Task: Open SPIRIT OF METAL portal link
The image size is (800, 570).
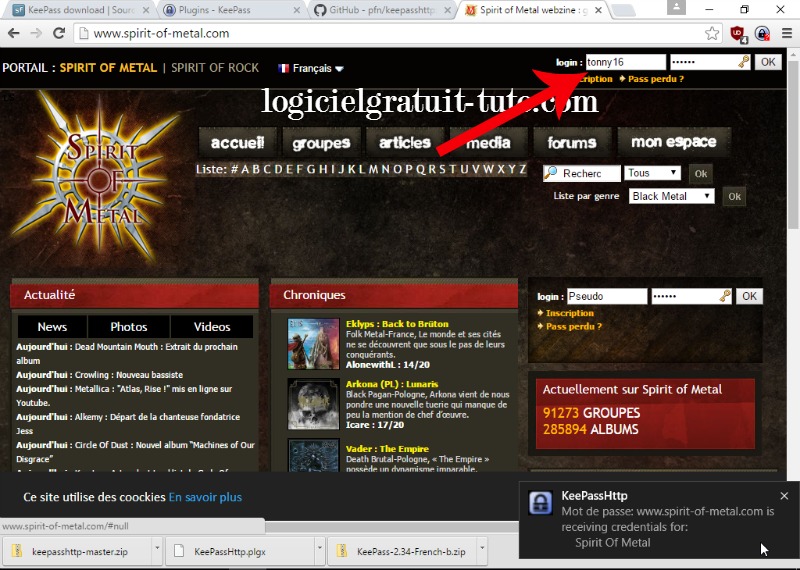Action: click(108, 68)
